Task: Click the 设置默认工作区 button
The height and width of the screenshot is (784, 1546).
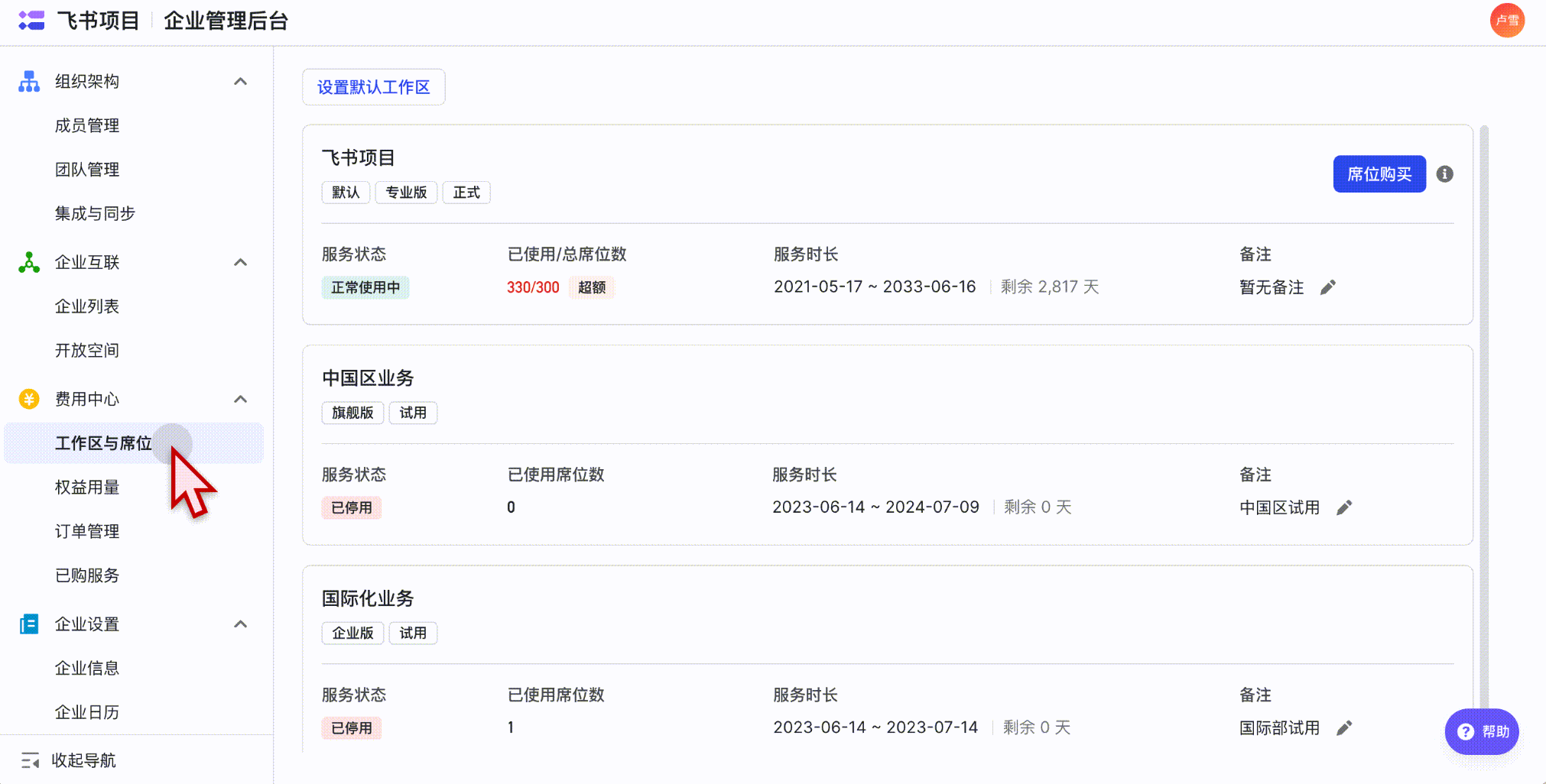Action: click(374, 87)
